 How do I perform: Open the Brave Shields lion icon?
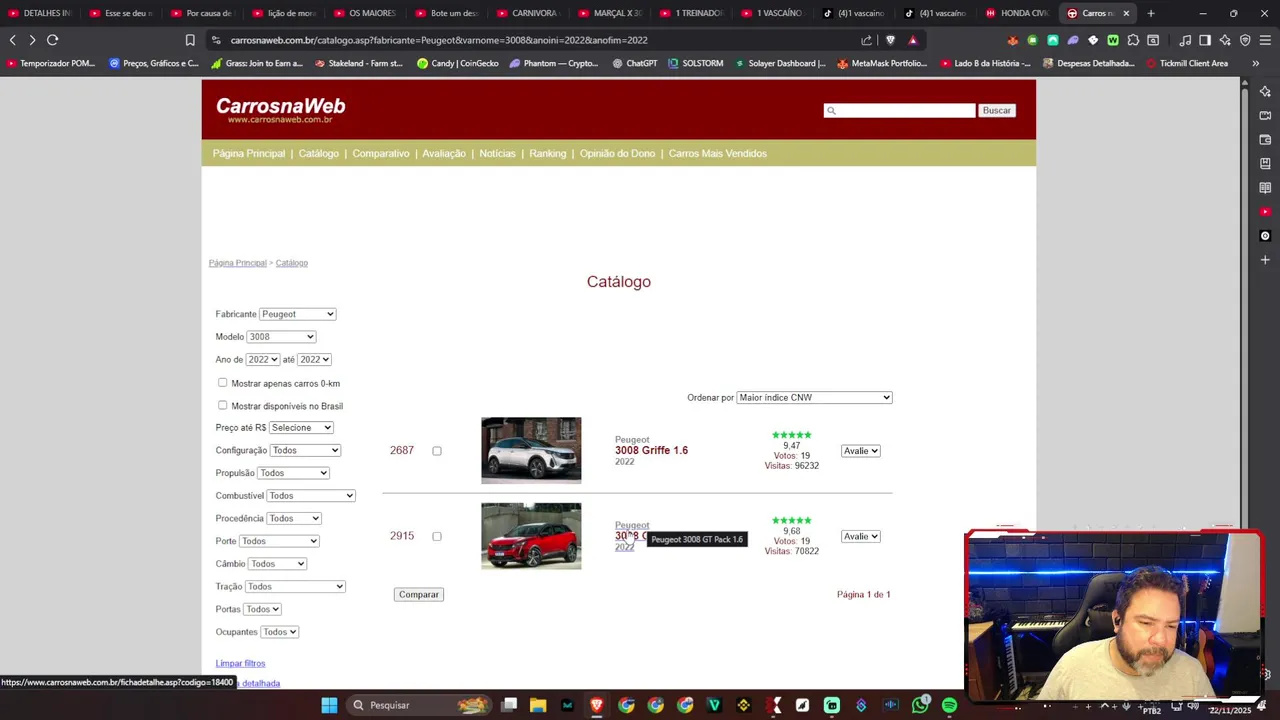pos(890,40)
